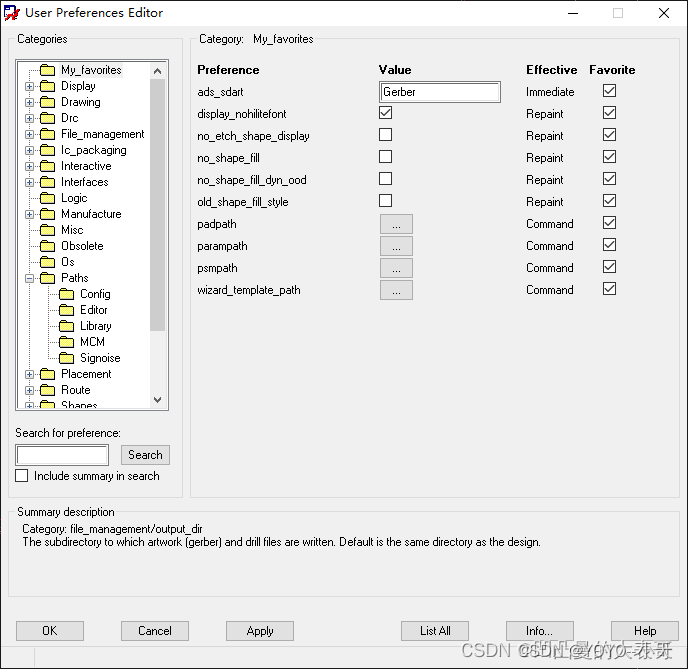Enable no_shape_fill_dyn_ood value checkbox
The width and height of the screenshot is (688, 669).
pos(386,179)
